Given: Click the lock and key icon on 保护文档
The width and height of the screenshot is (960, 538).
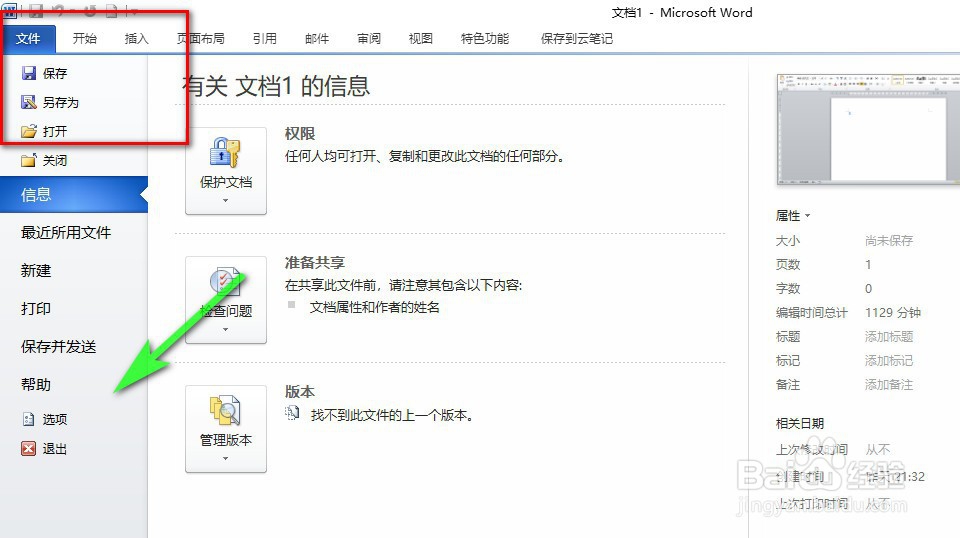Looking at the screenshot, I should [225, 152].
